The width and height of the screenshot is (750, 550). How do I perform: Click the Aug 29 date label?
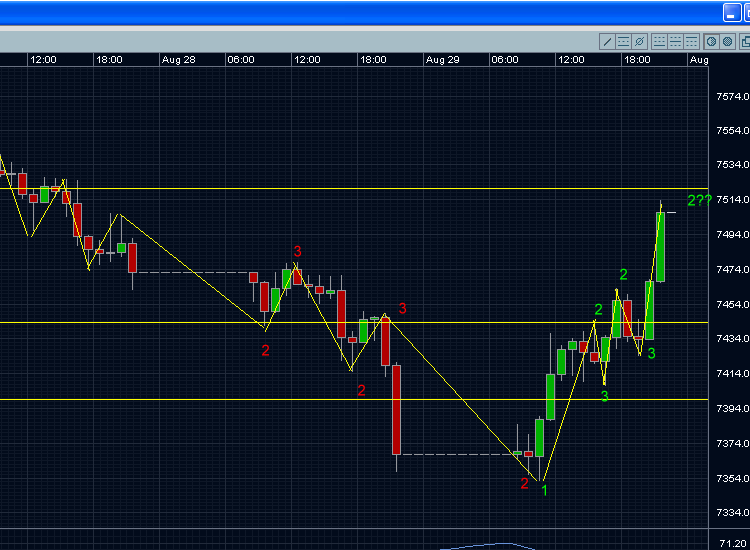pos(442,60)
